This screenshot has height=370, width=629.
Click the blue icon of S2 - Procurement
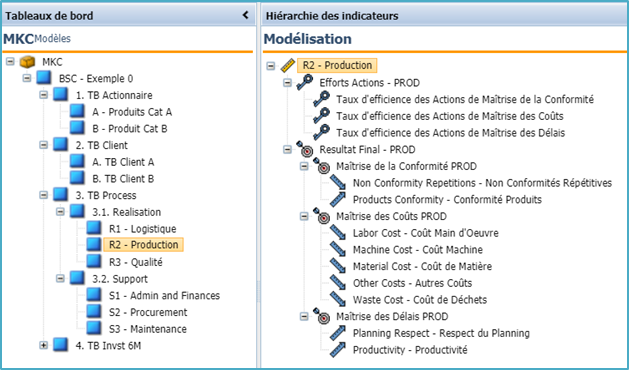[94, 311]
